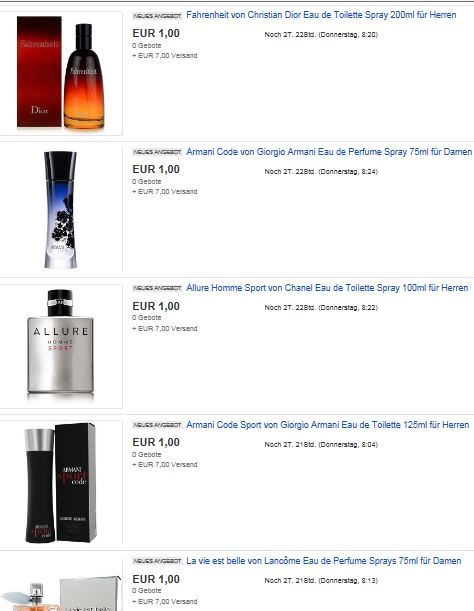Click the Armani Sport Code product thumbnail

point(60,482)
